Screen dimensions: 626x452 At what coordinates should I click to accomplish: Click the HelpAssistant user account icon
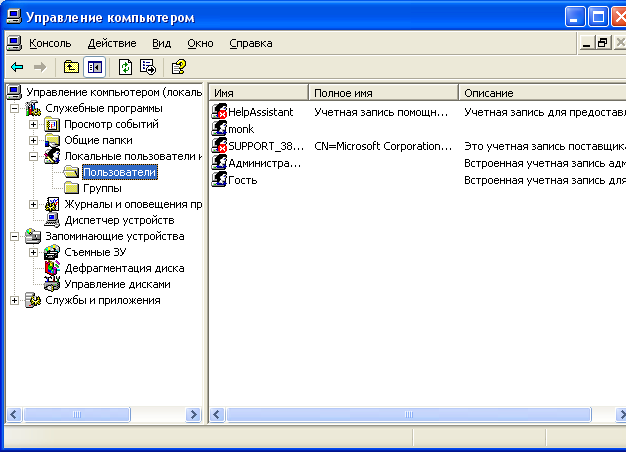point(219,111)
